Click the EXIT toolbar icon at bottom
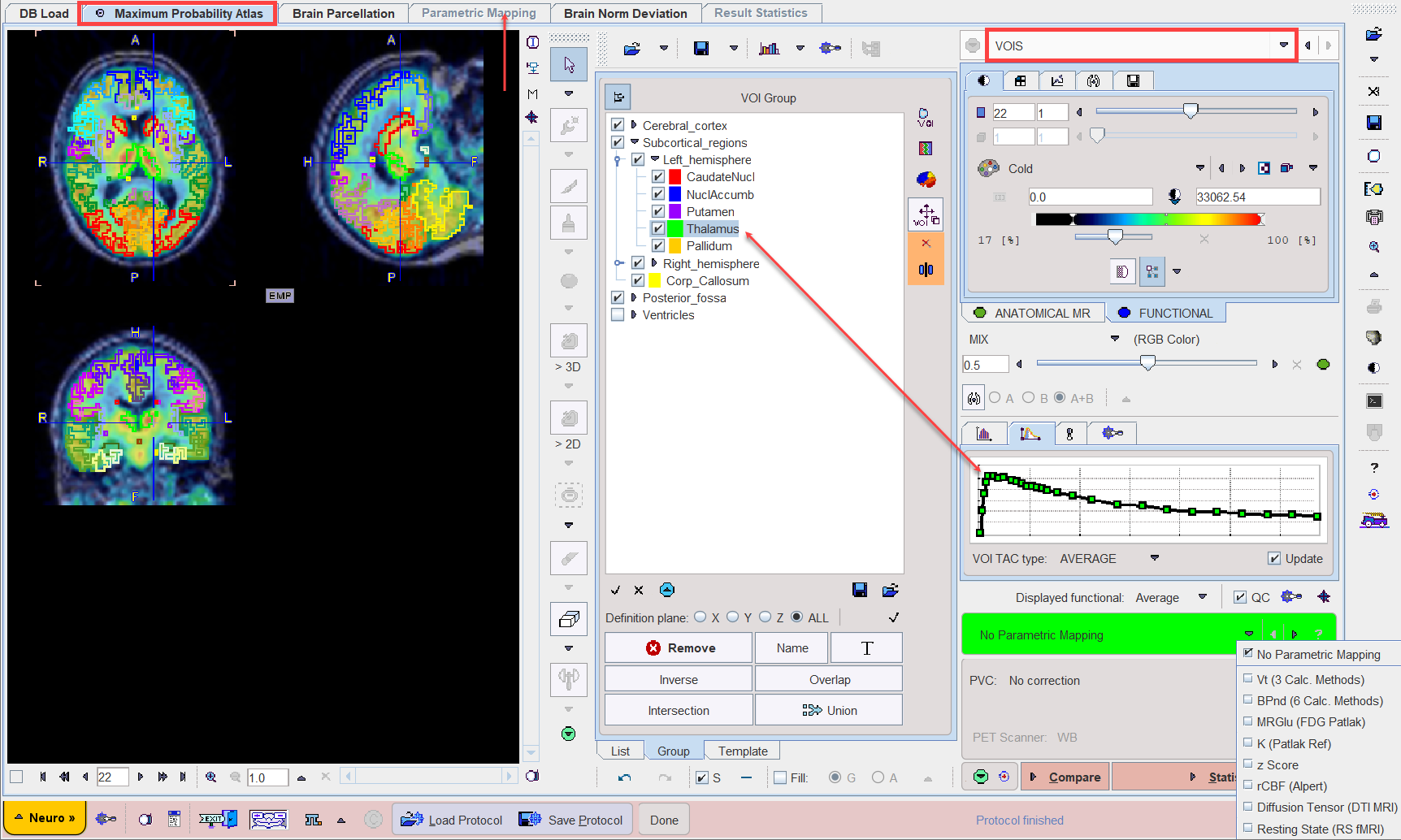The height and width of the screenshot is (840, 1401). coord(218,819)
